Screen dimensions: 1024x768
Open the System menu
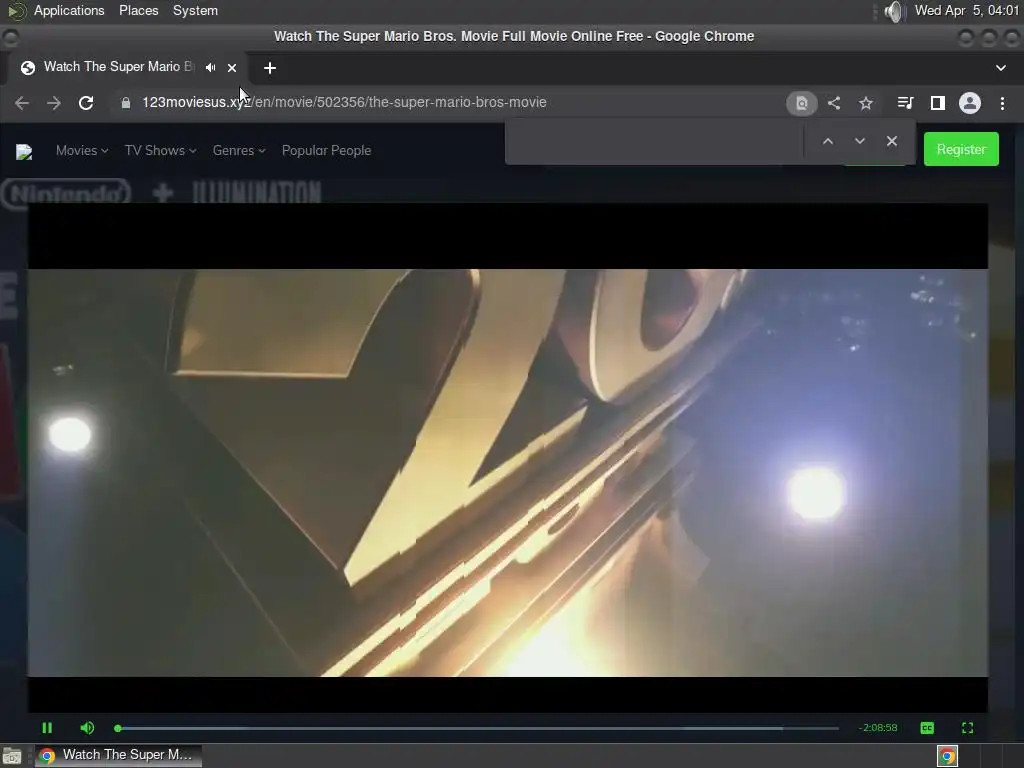pos(195,10)
